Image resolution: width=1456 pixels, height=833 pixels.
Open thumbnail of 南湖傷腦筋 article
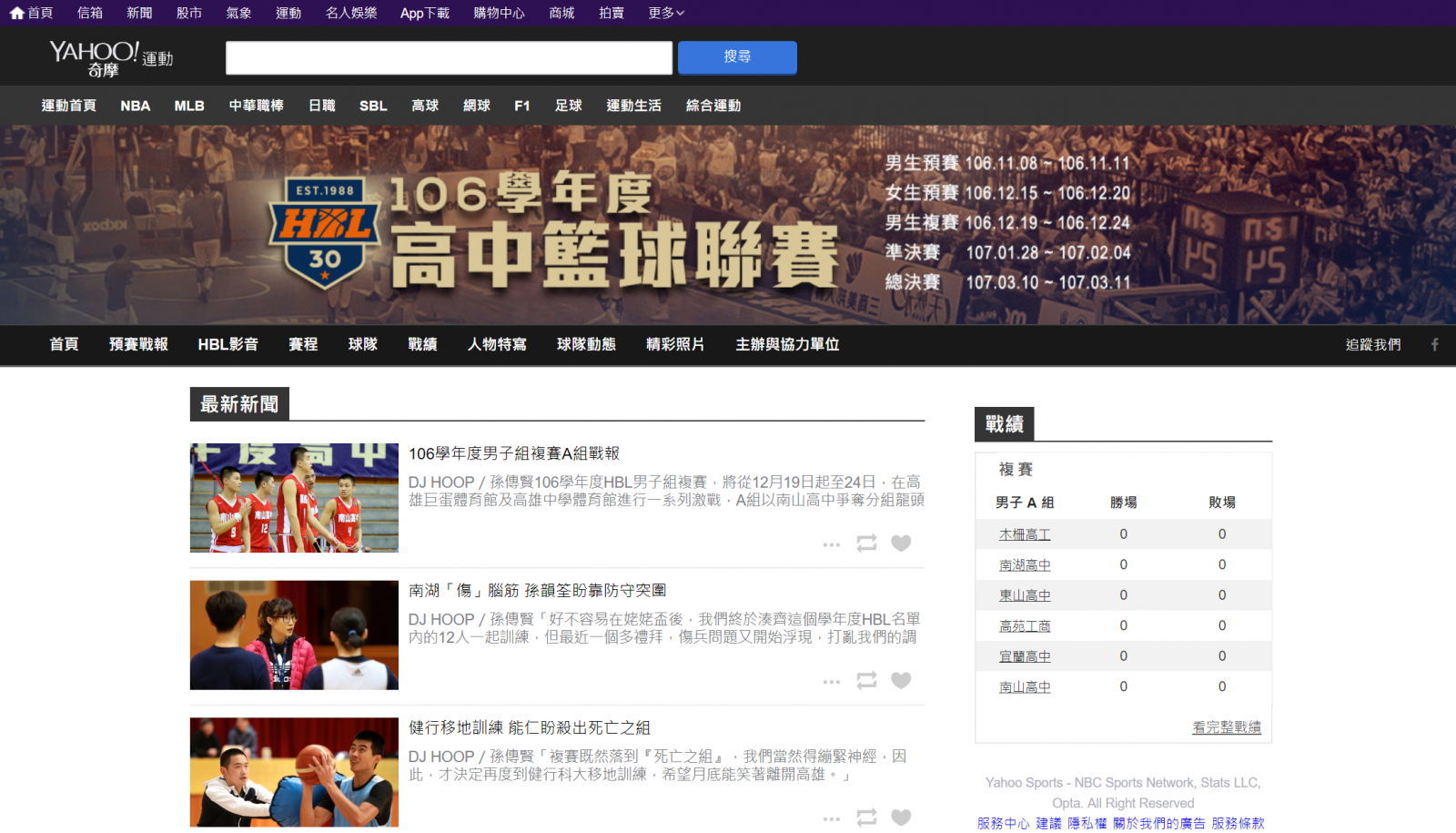(x=294, y=635)
